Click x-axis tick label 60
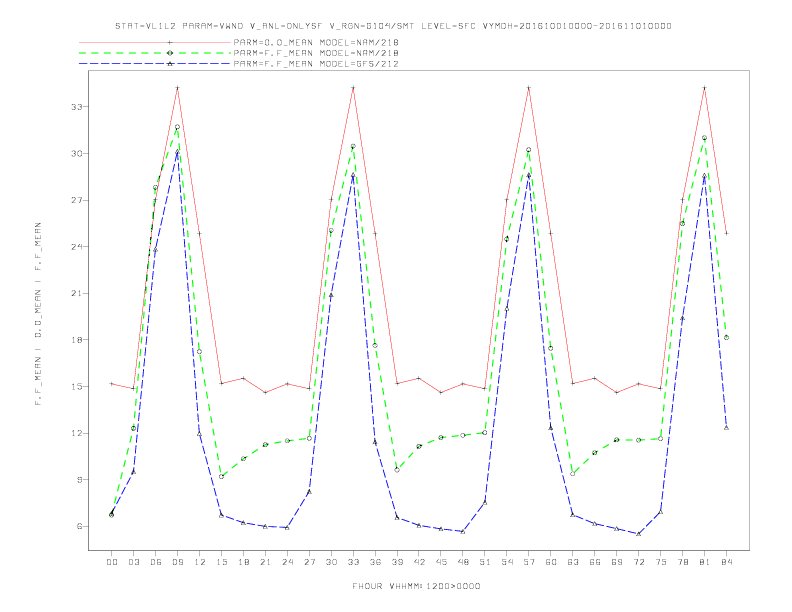This screenshot has width=792, height=612. 551,562
